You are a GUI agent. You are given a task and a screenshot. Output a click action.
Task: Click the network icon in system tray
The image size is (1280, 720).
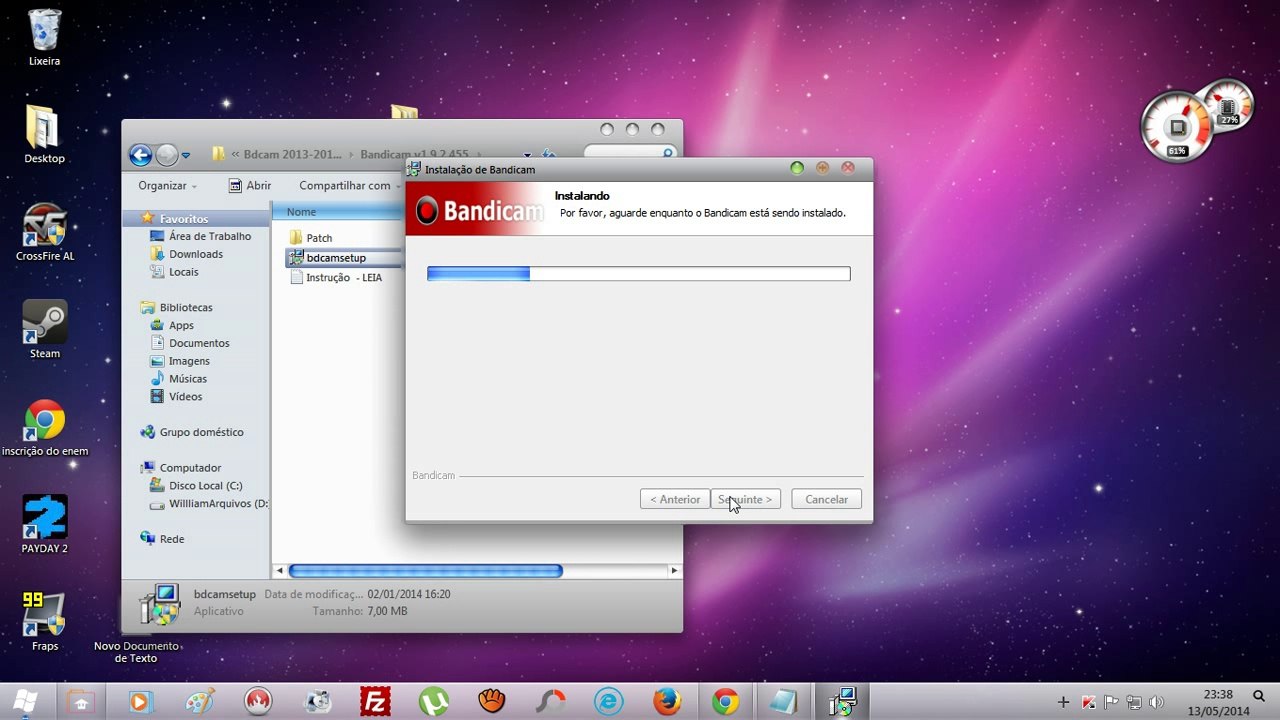tap(1134, 702)
